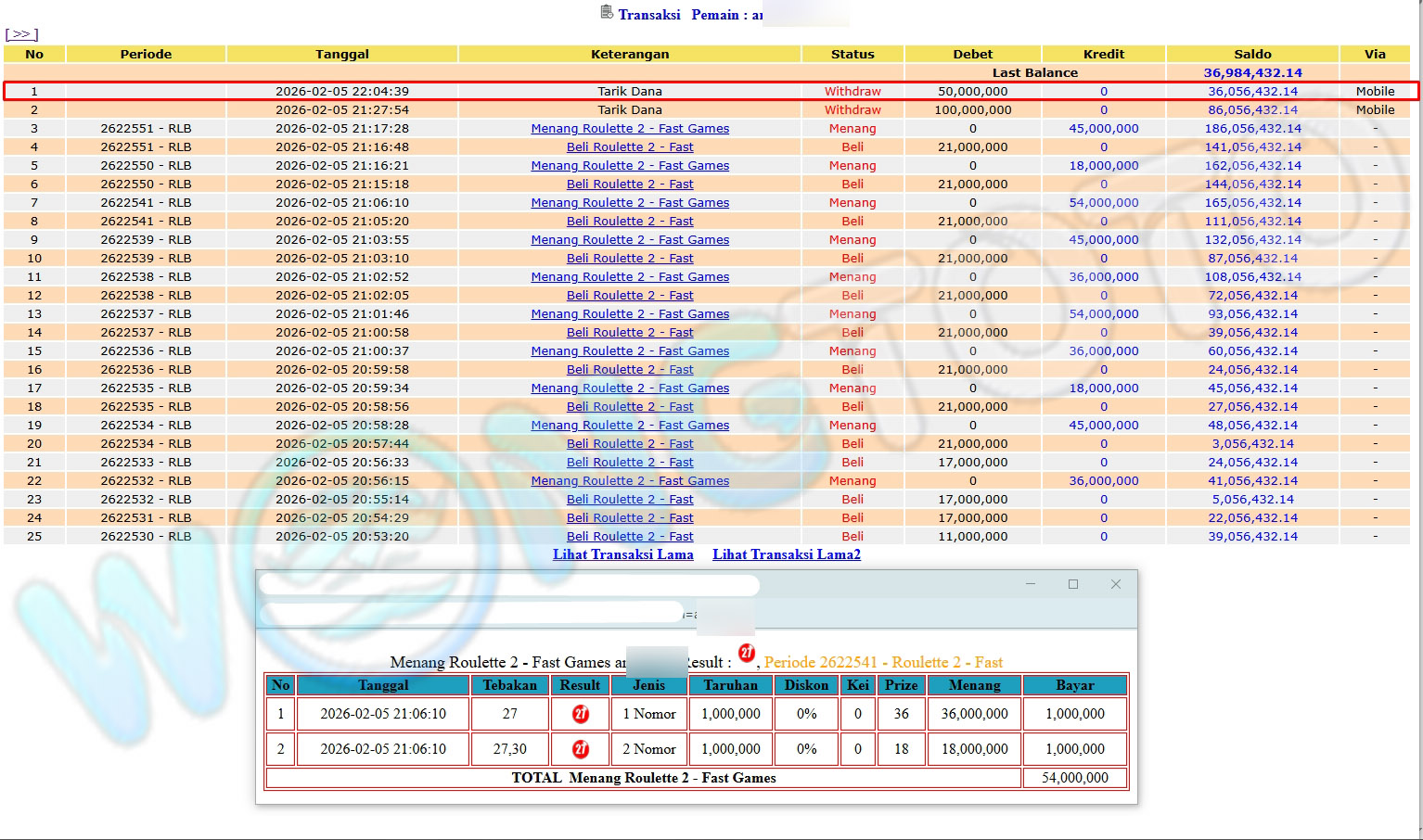This screenshot has height=840, width=1423.
Task: Open Menang Roulette 2 link in row 7
Action: tap(630, 203)
